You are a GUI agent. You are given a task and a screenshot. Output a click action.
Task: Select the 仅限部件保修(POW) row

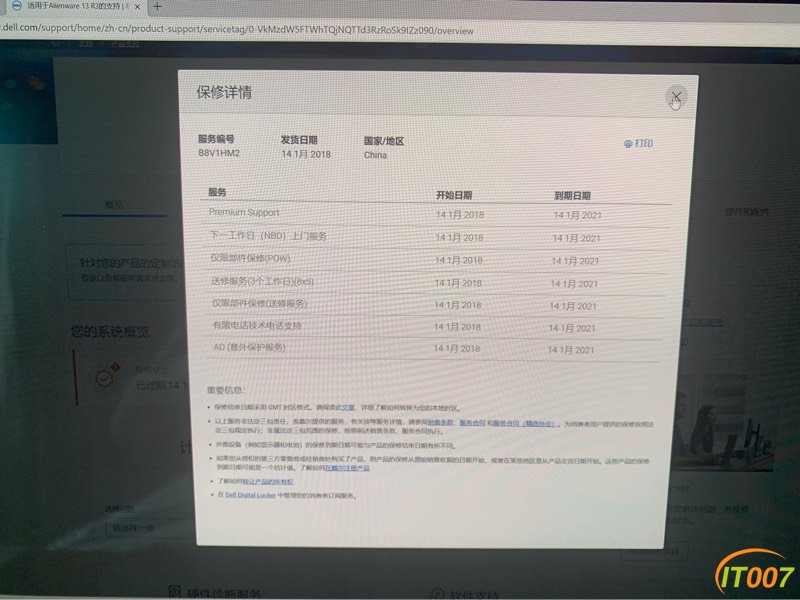tap(435, 260)
